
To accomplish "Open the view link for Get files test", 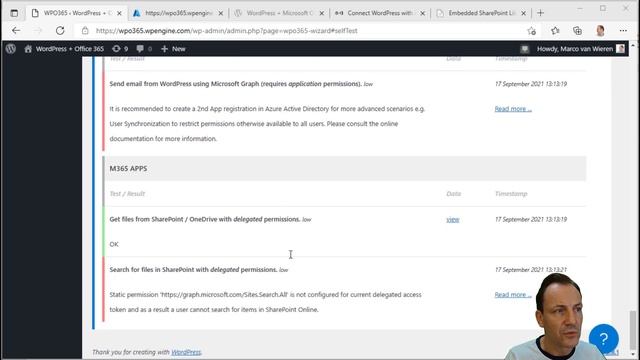I will [x=453, y=220].
